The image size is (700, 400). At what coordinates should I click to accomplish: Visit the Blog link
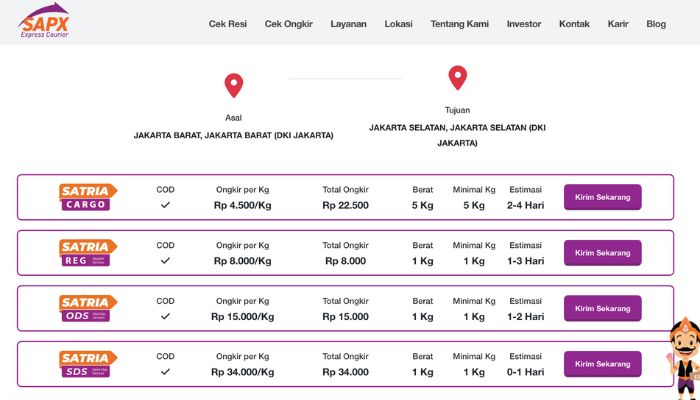(x=656, y=24)
